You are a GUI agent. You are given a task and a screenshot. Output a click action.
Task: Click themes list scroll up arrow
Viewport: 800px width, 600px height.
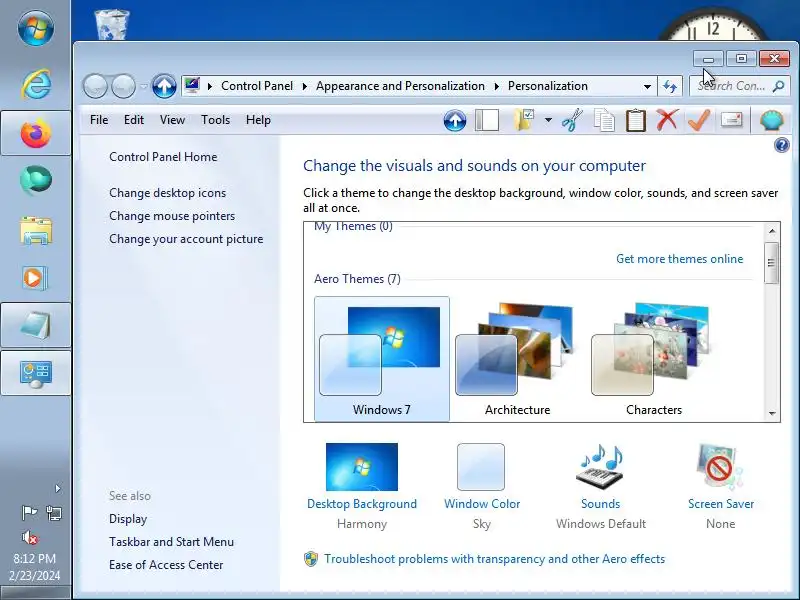[x=771, y=231]
